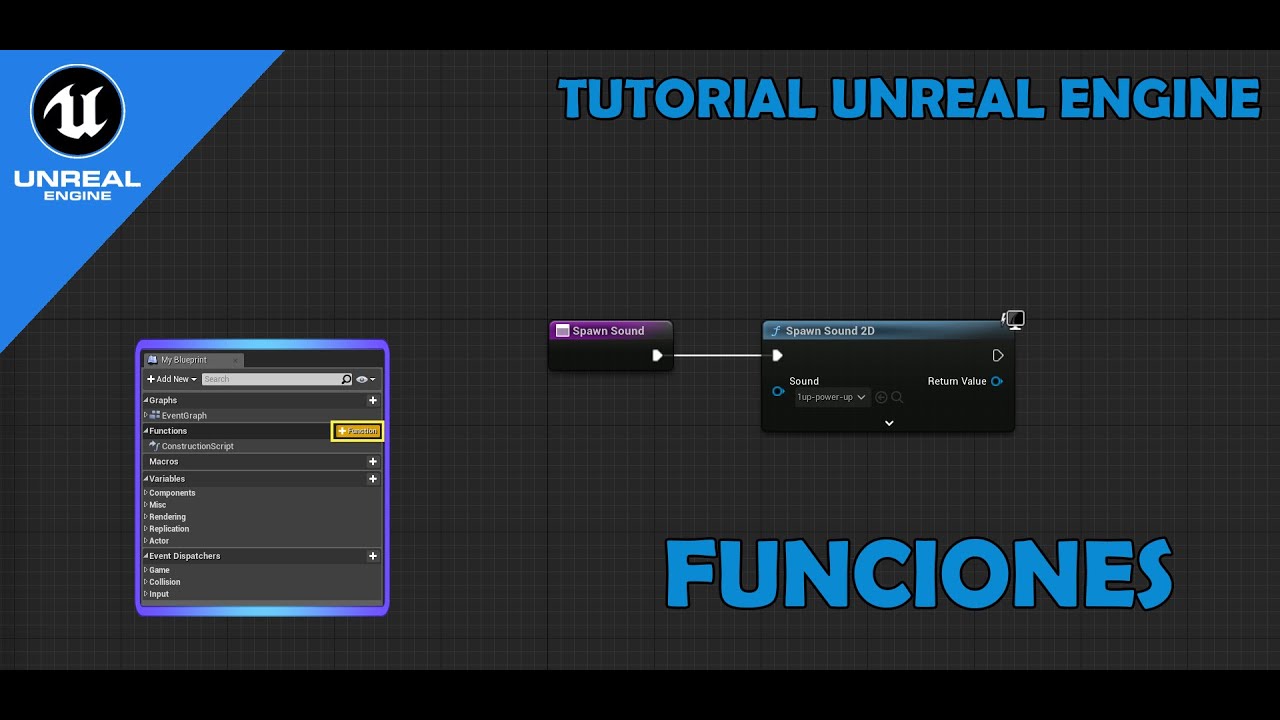
Task: Select the EventGraph label
Action: (184, 415)
